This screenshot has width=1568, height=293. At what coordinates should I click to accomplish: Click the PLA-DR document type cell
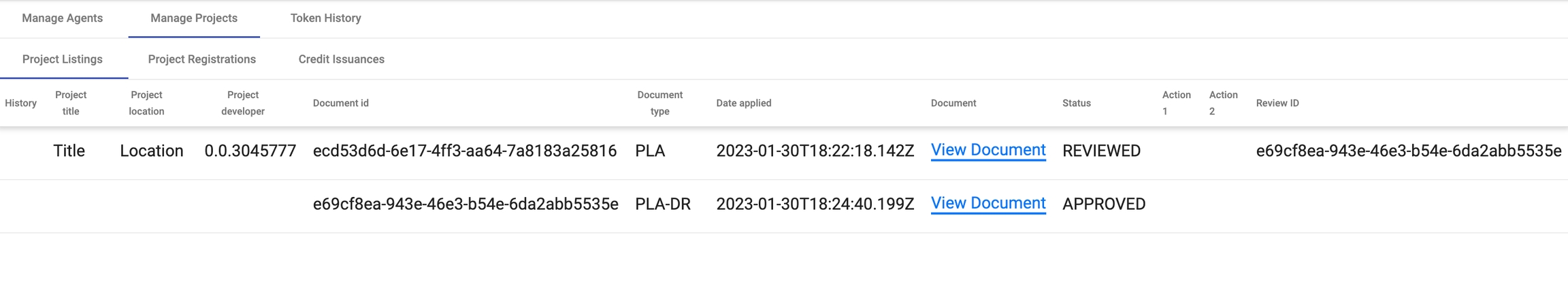click(662, 204)
